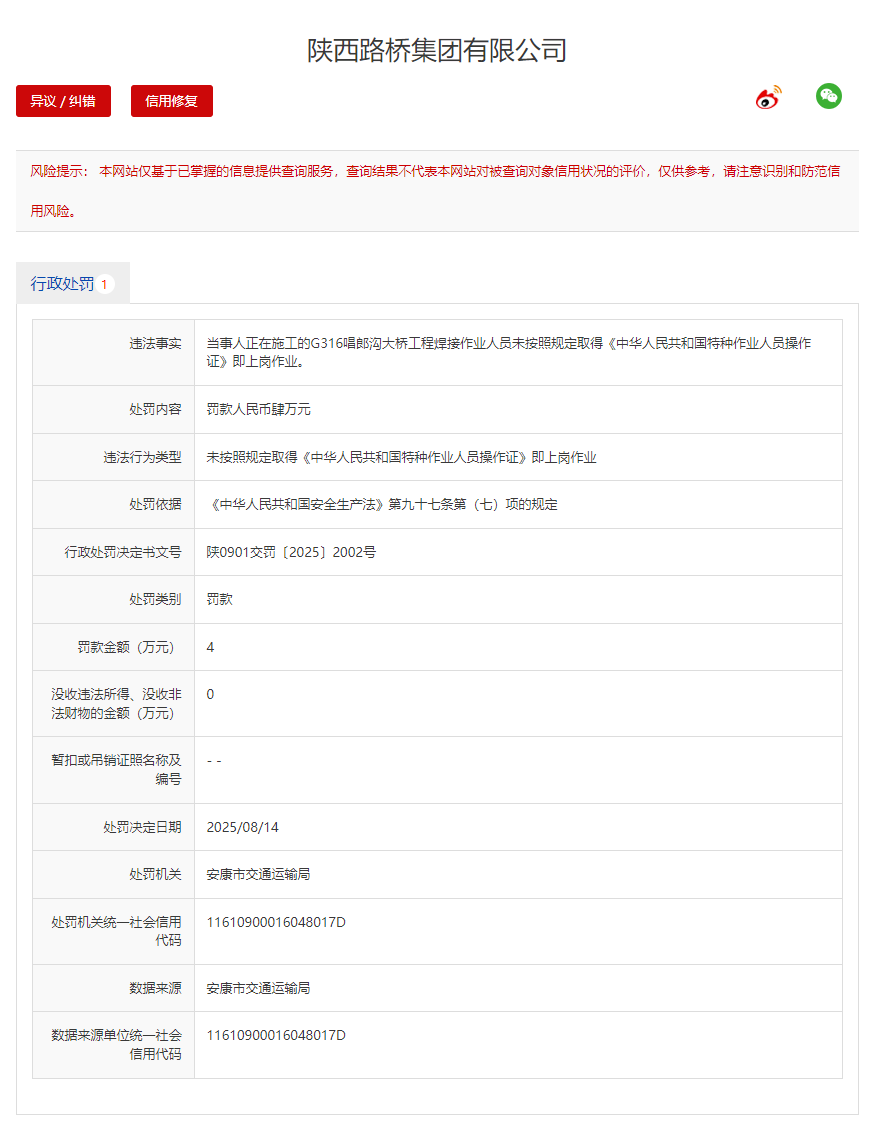The image size is (875, 1123).
Task: Click credit code in 处罚机关统一社会信用代码 row
Action: [x=276, y=922]
